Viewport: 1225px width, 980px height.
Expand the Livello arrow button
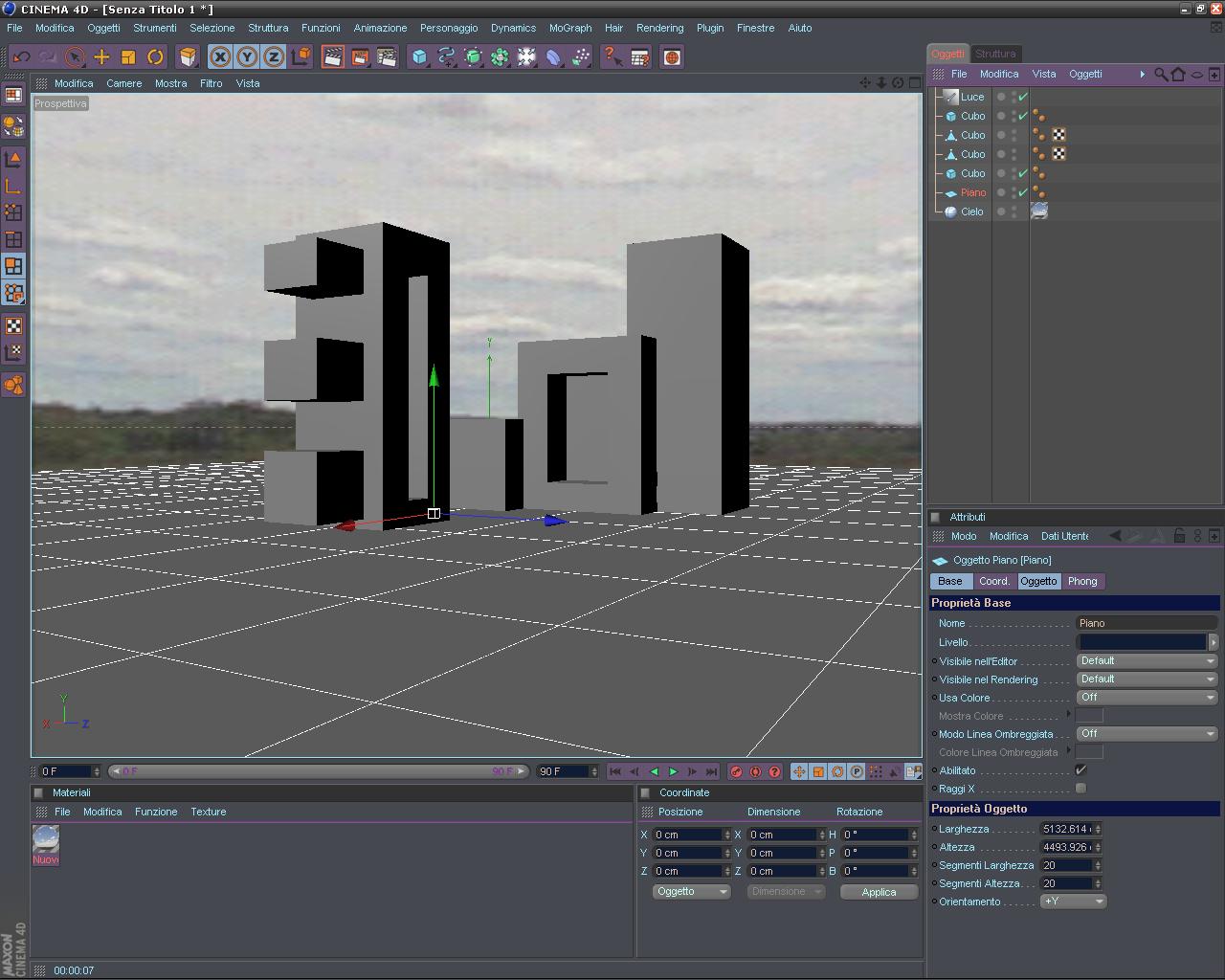pyautogui.click(x=1214, y=642)
